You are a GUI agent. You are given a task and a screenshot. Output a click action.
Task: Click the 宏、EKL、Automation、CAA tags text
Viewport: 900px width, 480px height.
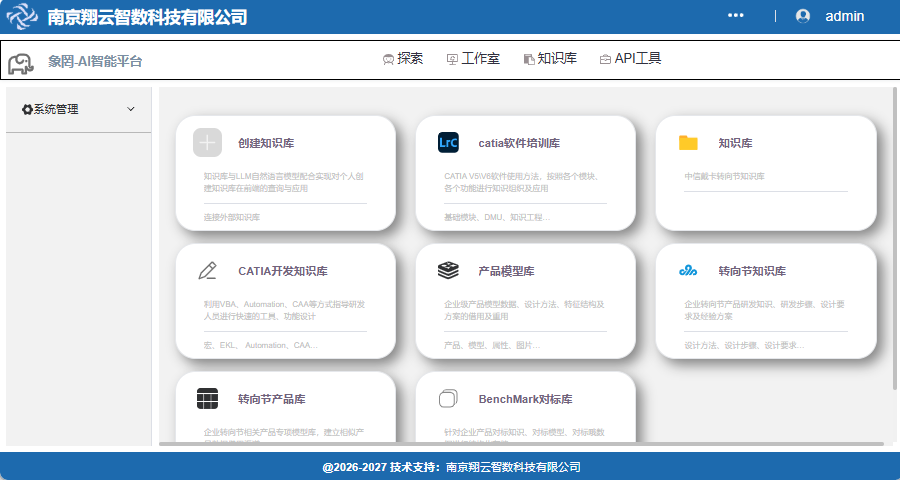pos(261,346)
